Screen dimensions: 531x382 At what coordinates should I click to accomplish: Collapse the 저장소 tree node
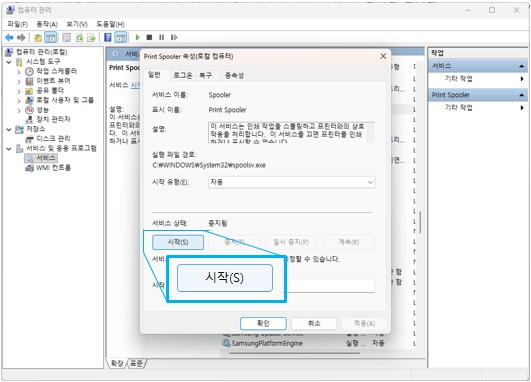tap(9, 129)
